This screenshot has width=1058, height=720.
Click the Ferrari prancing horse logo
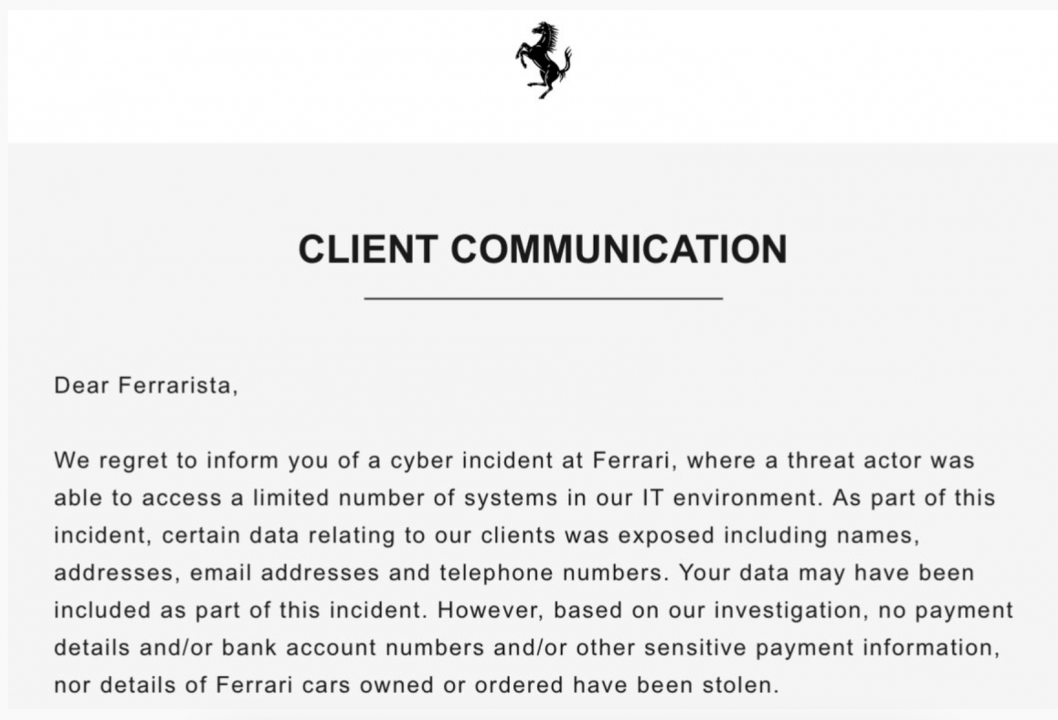click(x=543, y=59)
